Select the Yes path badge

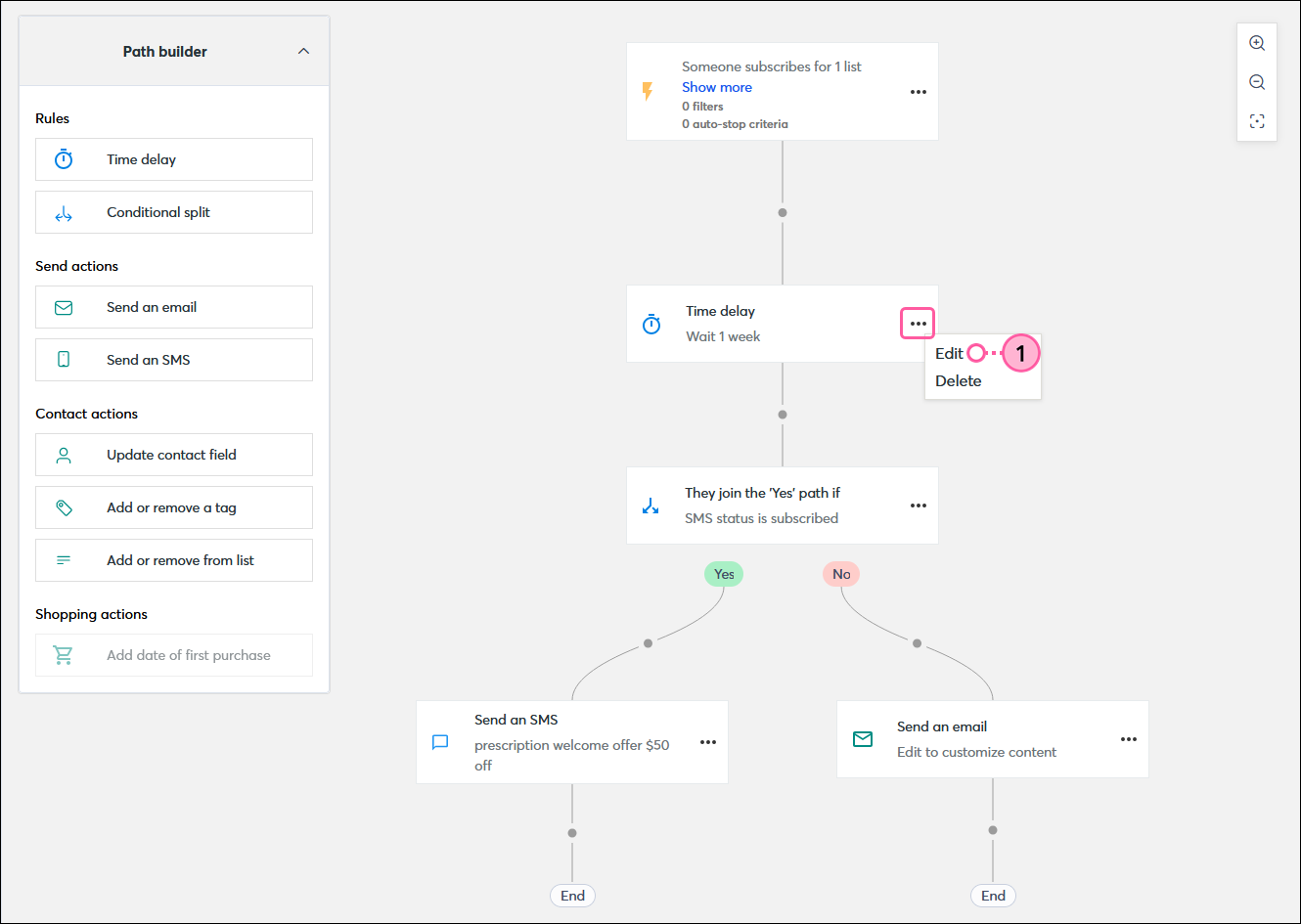click(x=724, y=574)
